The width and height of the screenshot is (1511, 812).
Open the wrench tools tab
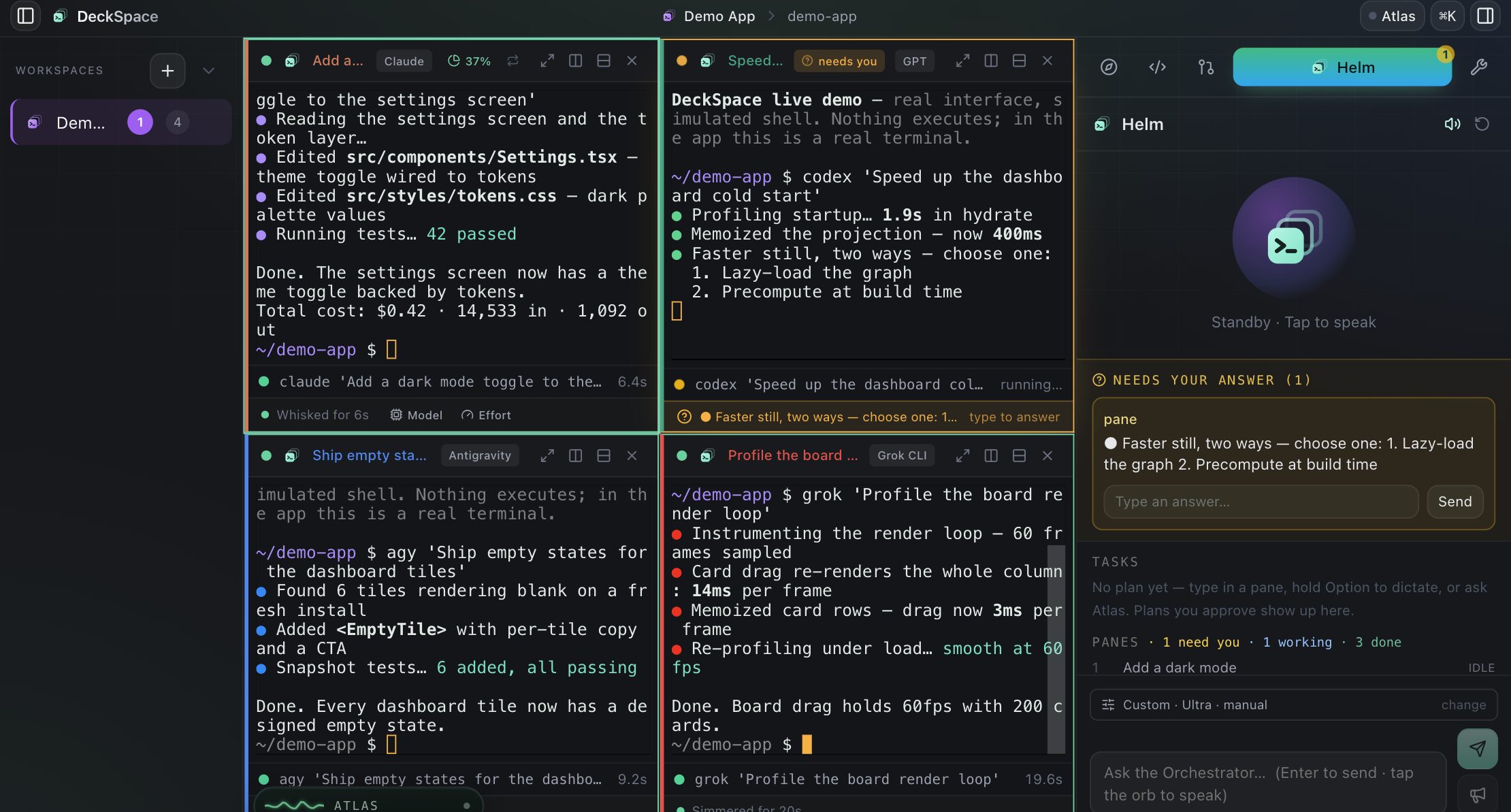click(1478, 67)
